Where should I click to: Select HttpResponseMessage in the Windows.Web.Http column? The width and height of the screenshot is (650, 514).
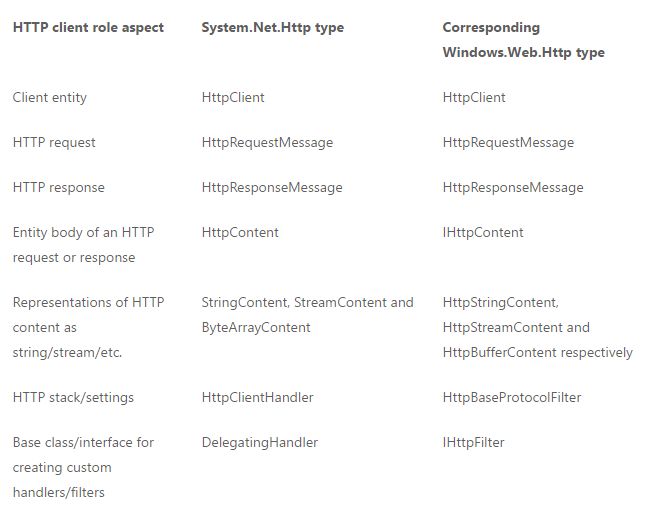(513, 187)
